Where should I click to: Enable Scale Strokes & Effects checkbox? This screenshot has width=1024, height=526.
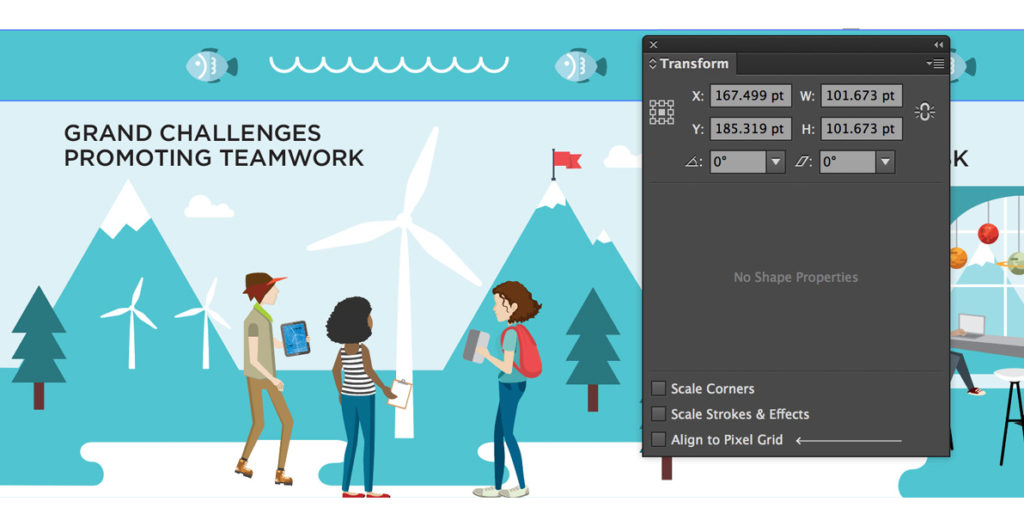point(658,413)
